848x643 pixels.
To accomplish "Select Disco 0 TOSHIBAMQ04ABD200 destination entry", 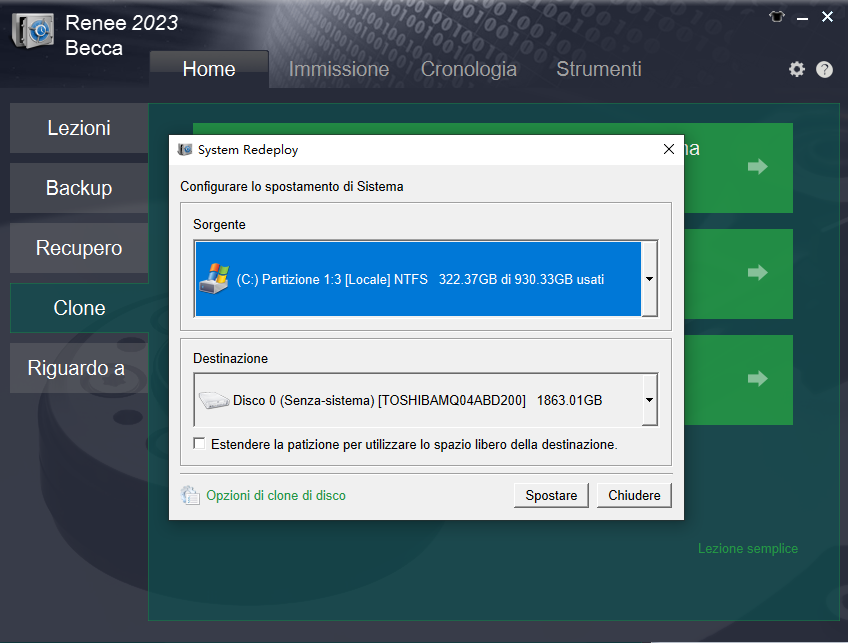I will [418, 400].
